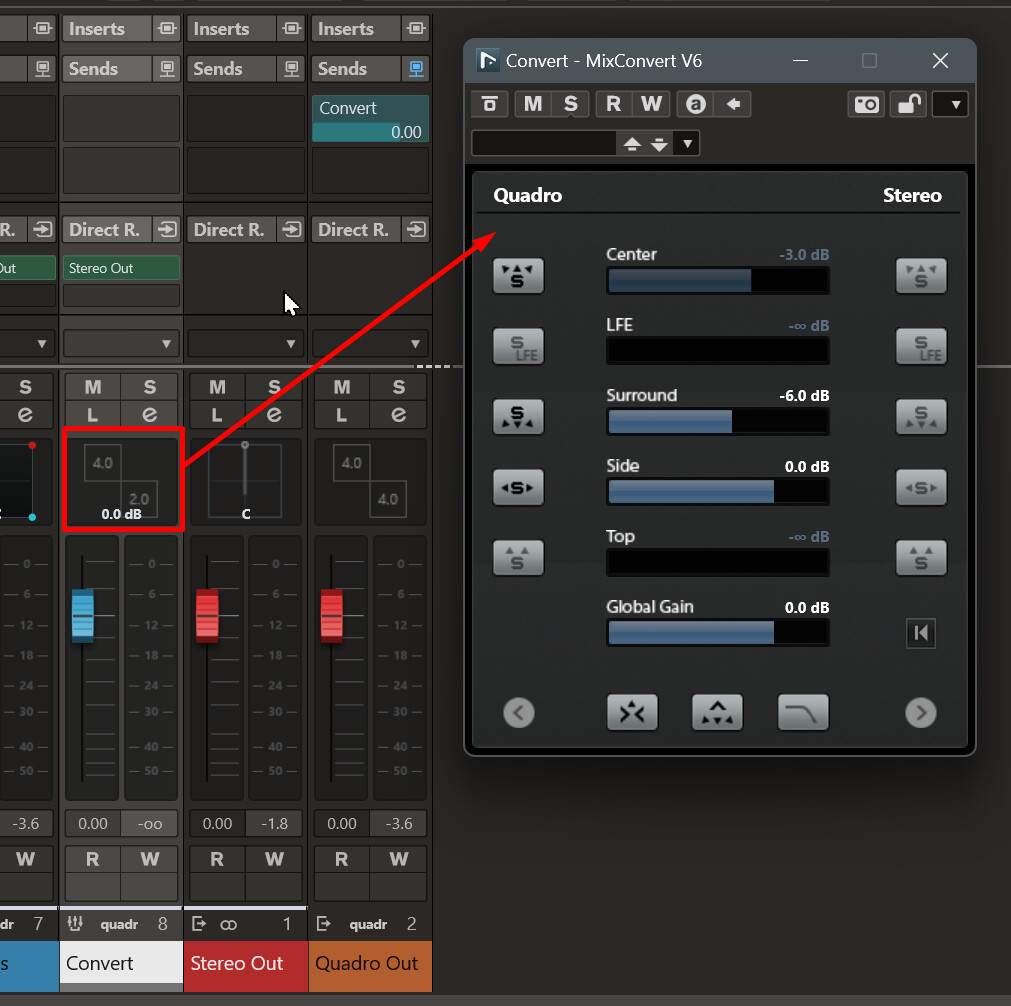Go to next MixConvert page arrow
Screen dimensions: 1011x1006
click(921, 713)
